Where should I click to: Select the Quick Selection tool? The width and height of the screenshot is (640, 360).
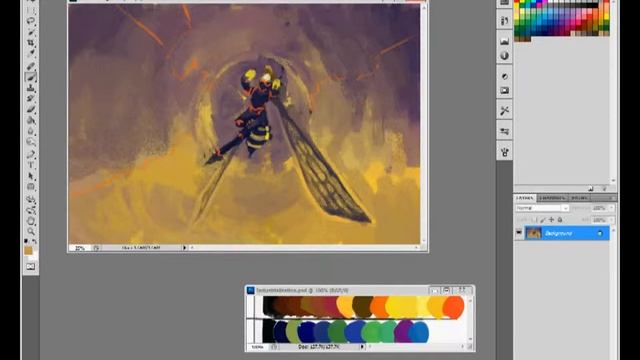[31, 31]
